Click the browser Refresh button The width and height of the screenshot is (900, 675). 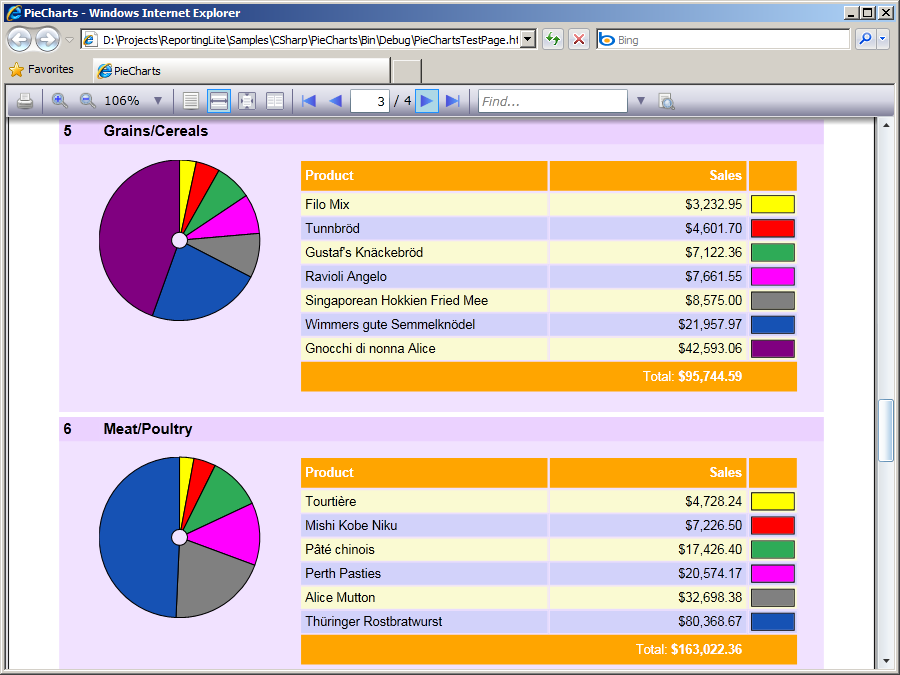552,40
